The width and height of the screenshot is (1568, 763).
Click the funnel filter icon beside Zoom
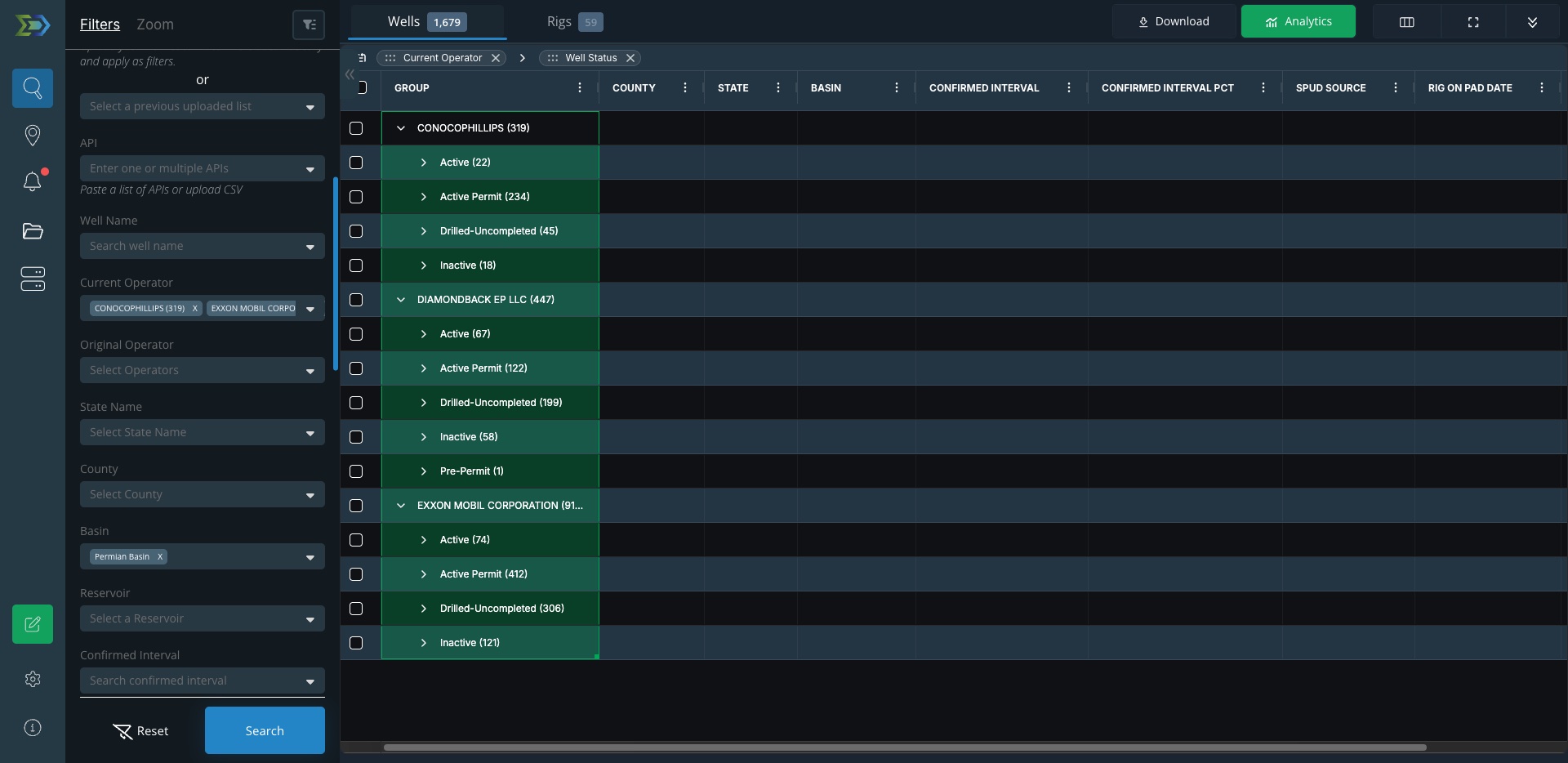pos(309,25)
